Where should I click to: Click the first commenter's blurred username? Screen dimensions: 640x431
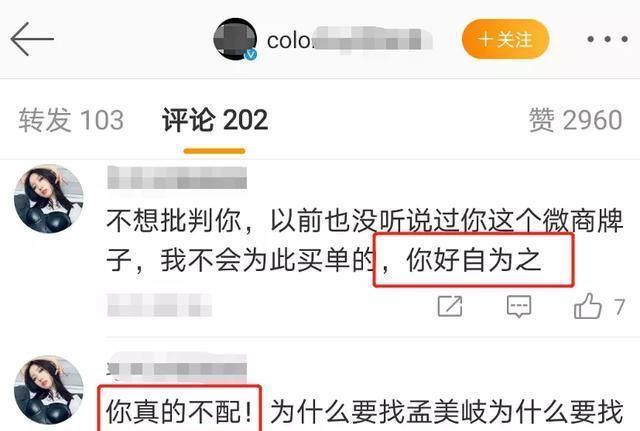point(177,178)
